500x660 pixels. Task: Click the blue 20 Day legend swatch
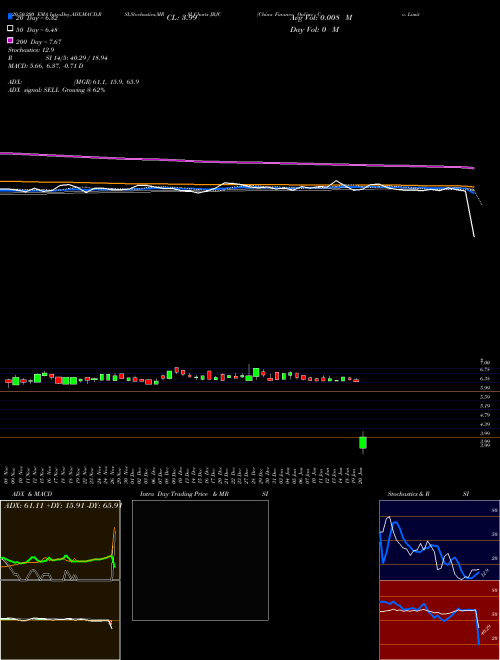(10, 17)
